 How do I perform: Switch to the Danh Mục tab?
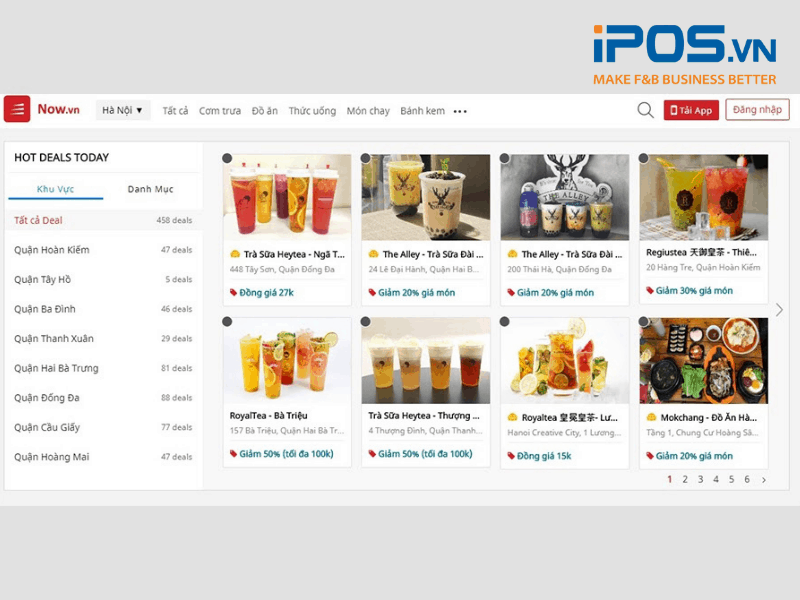coord(151,189)
